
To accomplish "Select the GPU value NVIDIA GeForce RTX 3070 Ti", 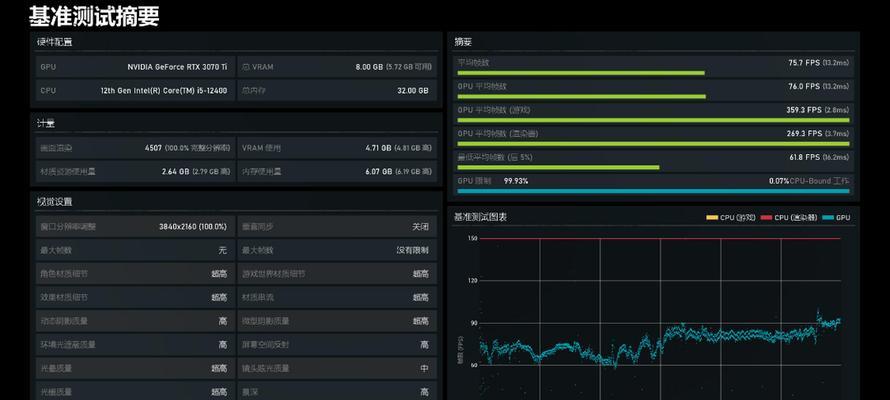I will point(177,67).
